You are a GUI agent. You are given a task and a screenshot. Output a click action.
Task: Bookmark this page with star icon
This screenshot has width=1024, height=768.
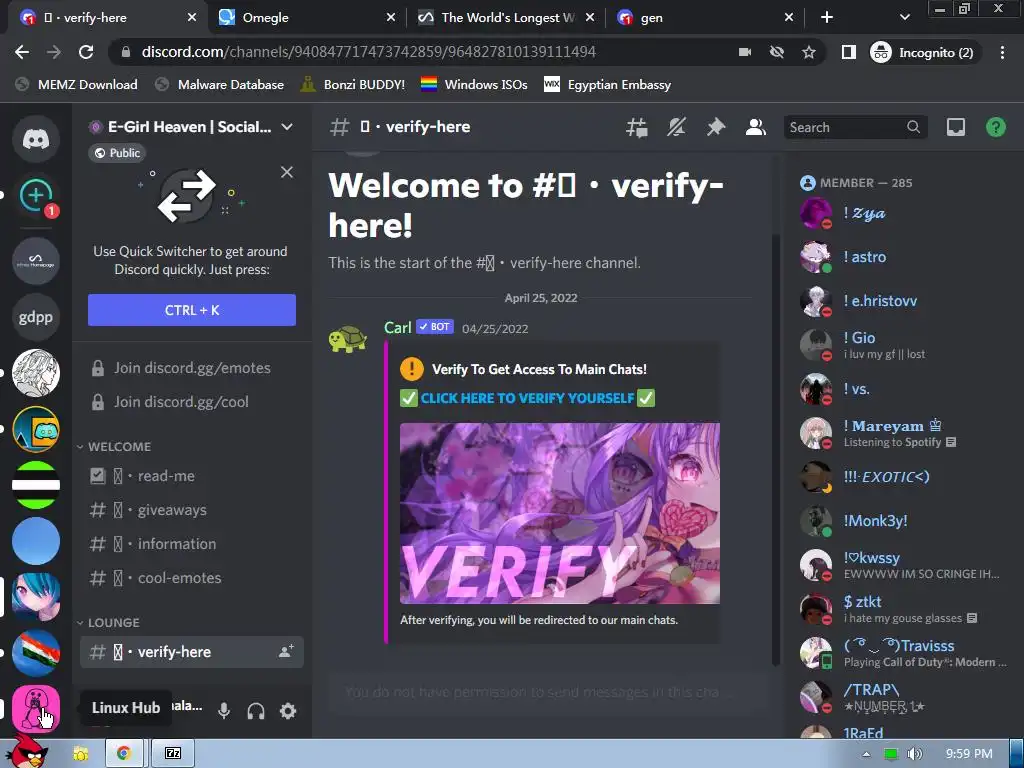[808, 52]
